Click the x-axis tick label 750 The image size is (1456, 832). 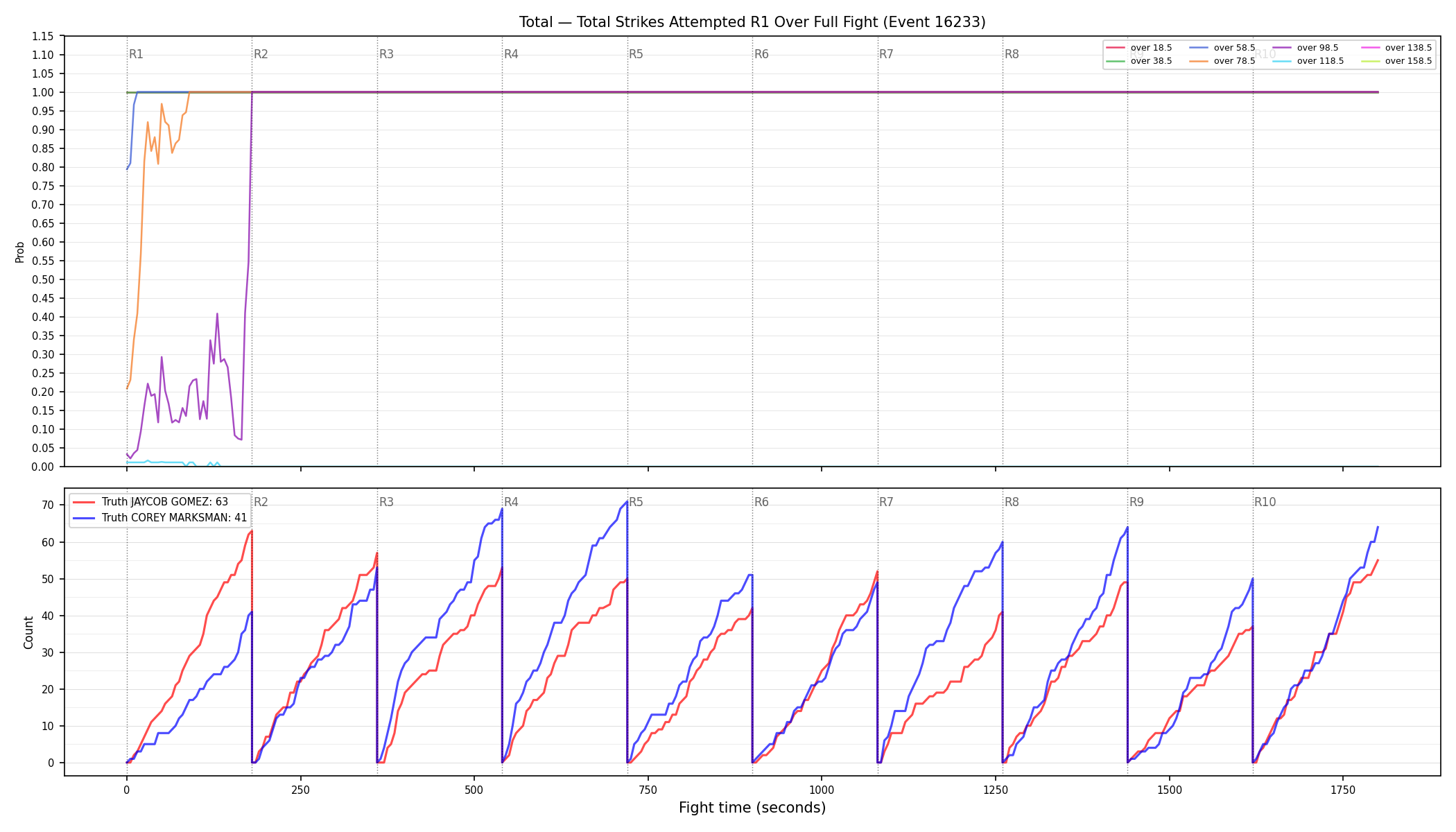tap(648, 790)
